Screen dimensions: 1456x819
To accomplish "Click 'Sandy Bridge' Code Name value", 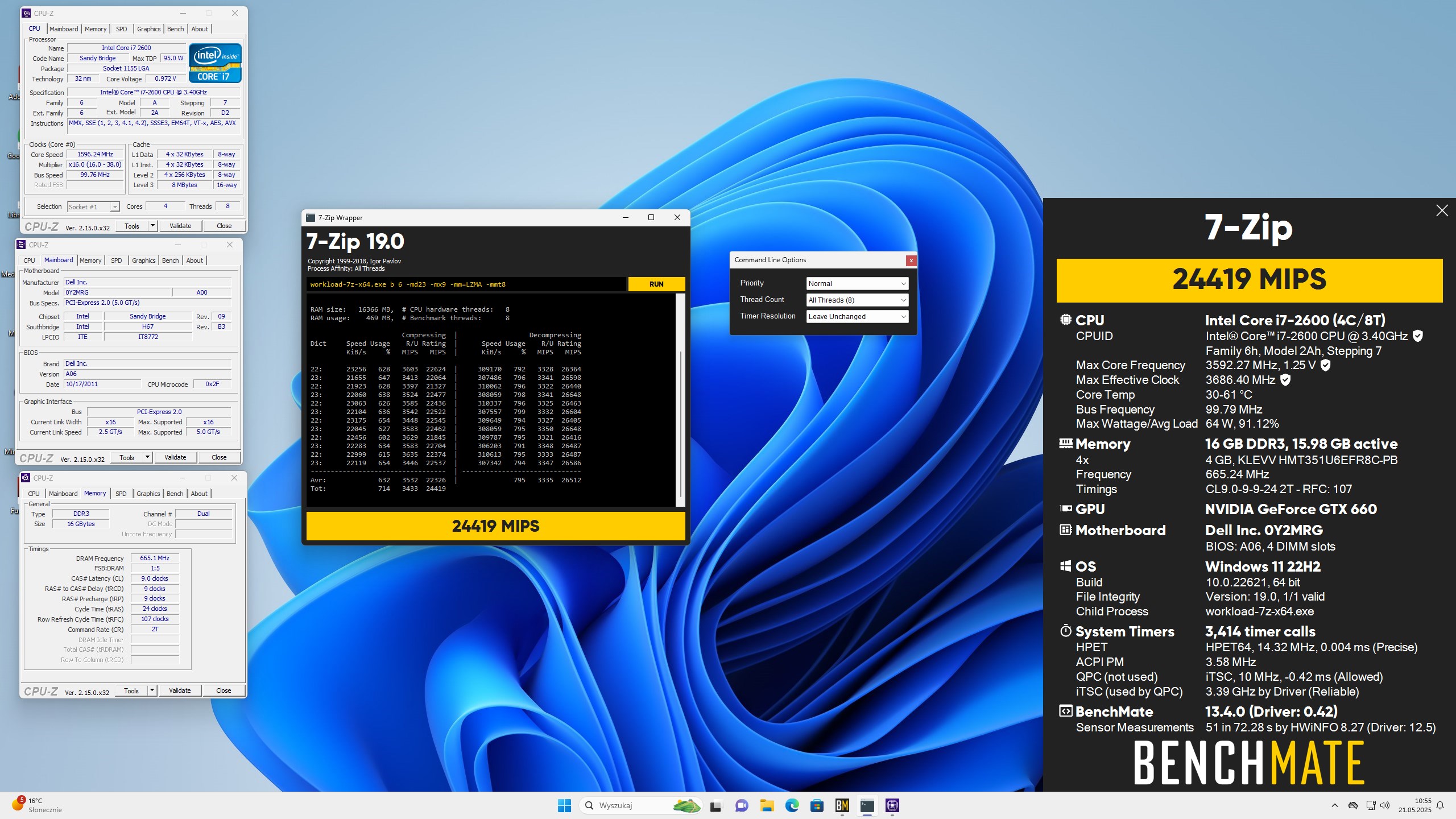I will 98,58.
